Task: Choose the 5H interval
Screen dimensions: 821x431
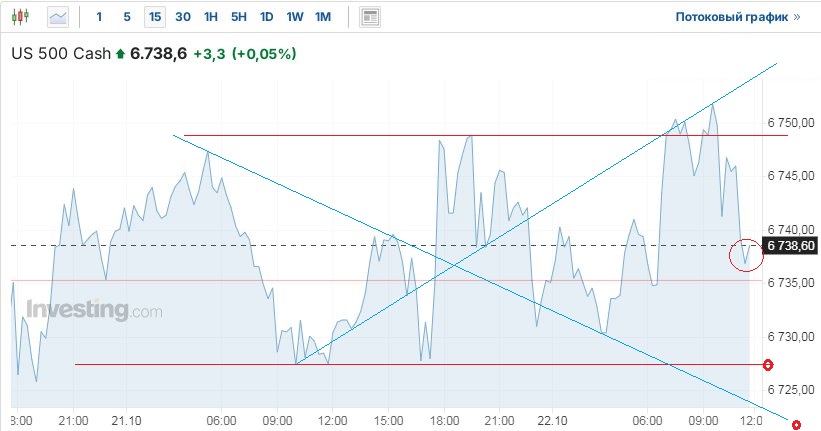Action: (x=238, y=17)
